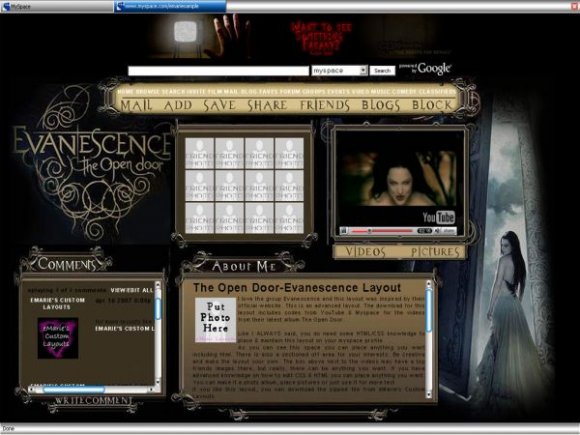580x435 pixels.
Task: Mute the YouTube video volume icon
Action: [437, 231]
